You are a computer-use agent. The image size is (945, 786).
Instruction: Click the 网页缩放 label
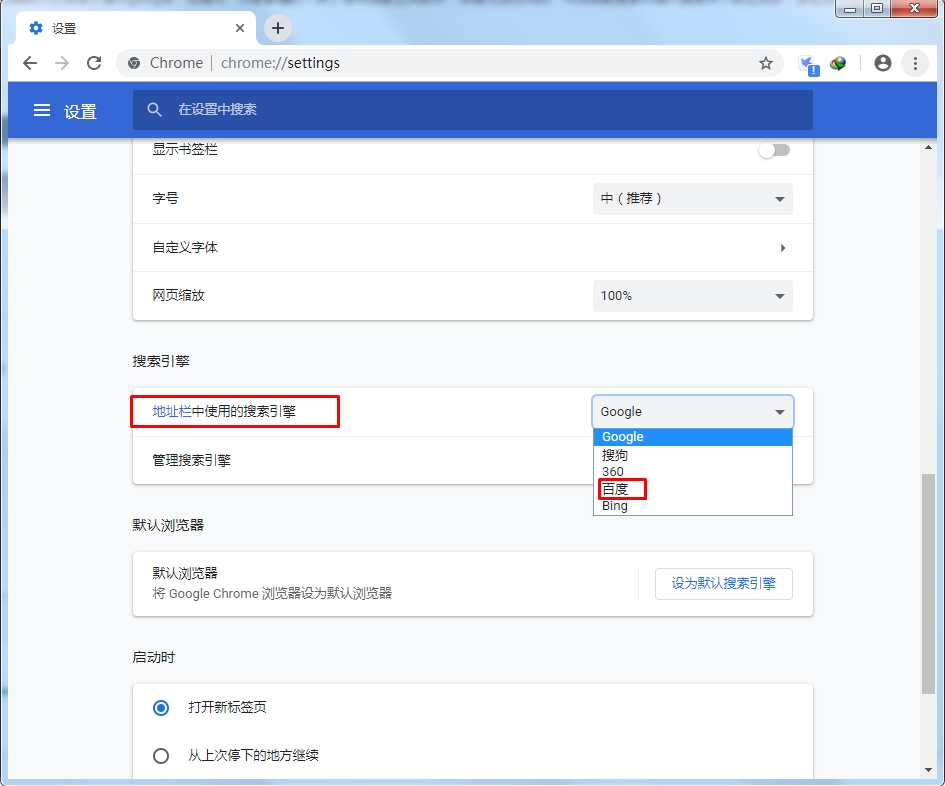[178, 295]
